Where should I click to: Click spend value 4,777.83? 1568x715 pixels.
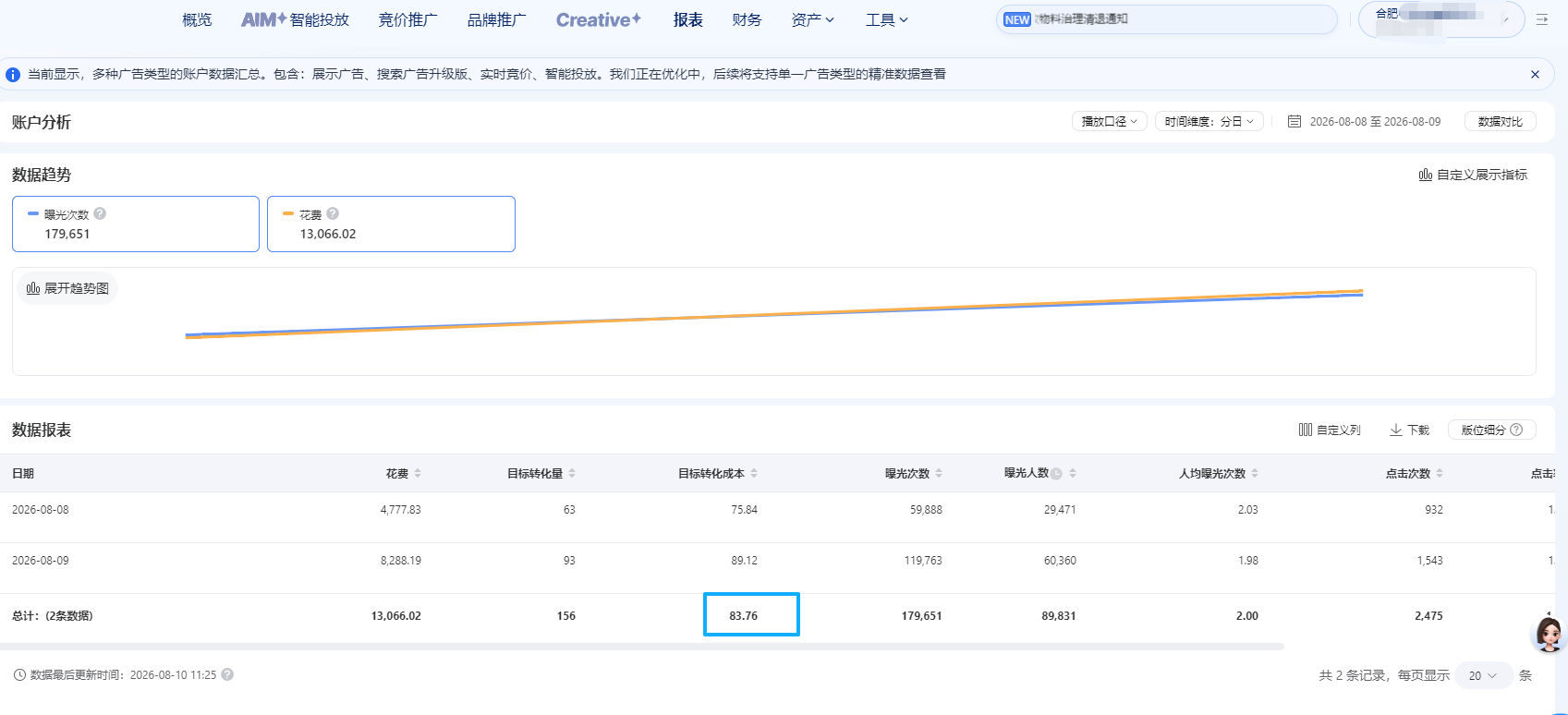pyautogui.click(x=400, y=509)
